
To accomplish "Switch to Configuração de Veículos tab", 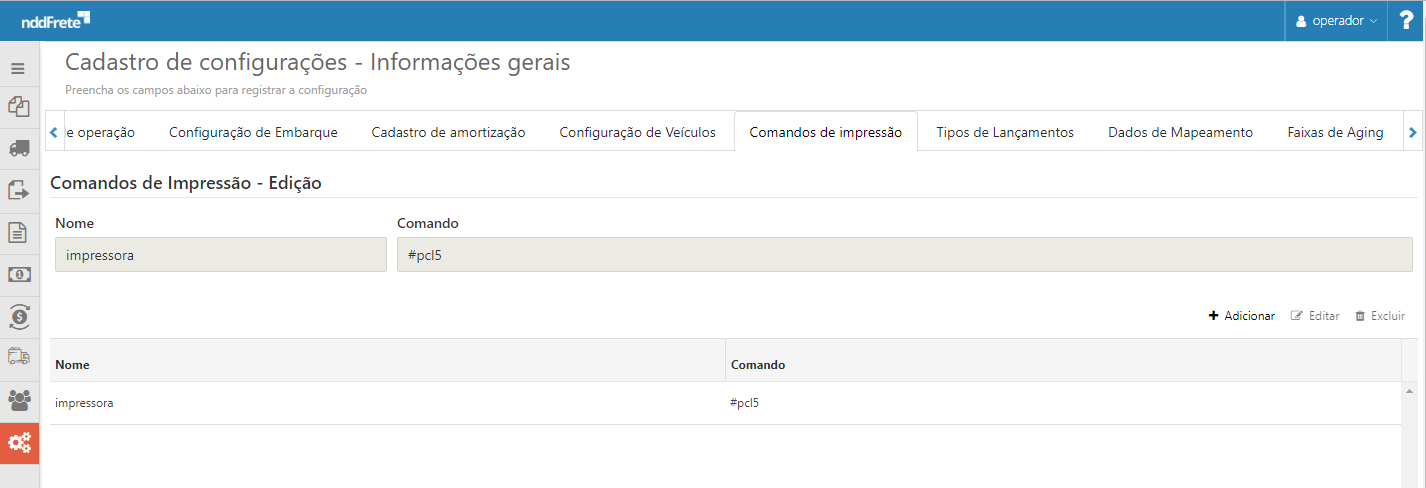I will point(637,132).
